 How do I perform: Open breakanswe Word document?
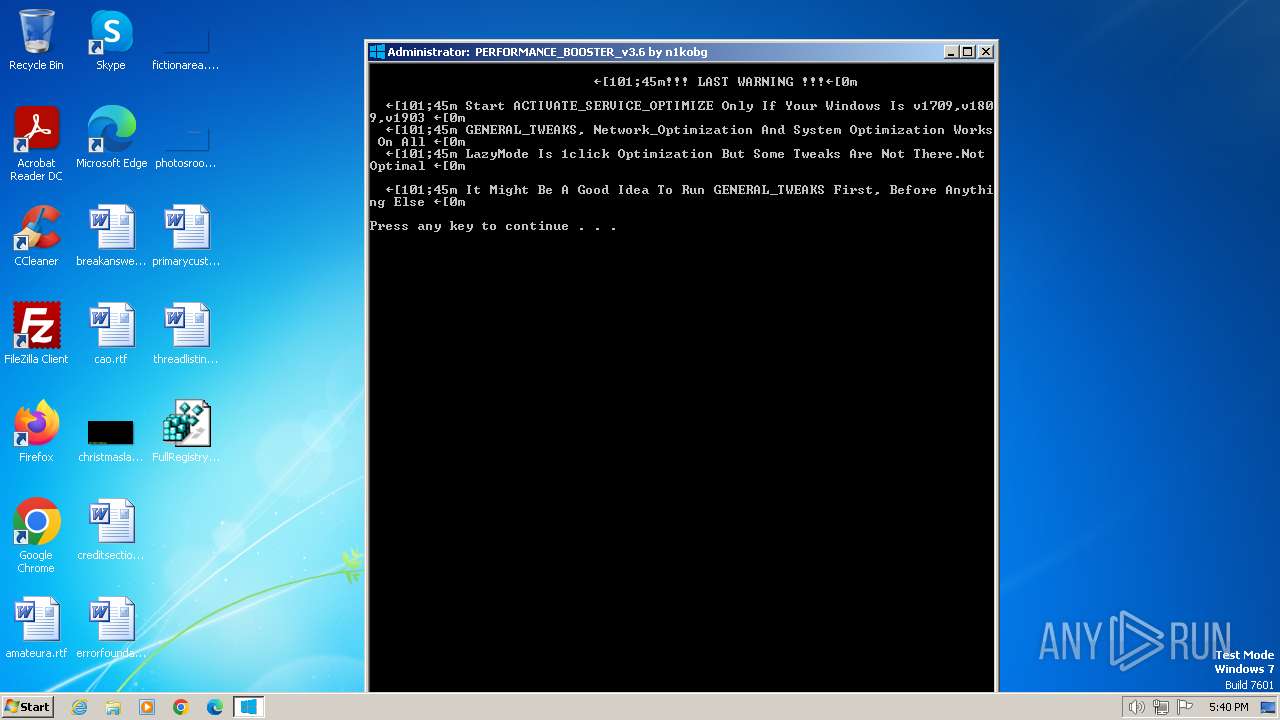(x=111, y=237)
